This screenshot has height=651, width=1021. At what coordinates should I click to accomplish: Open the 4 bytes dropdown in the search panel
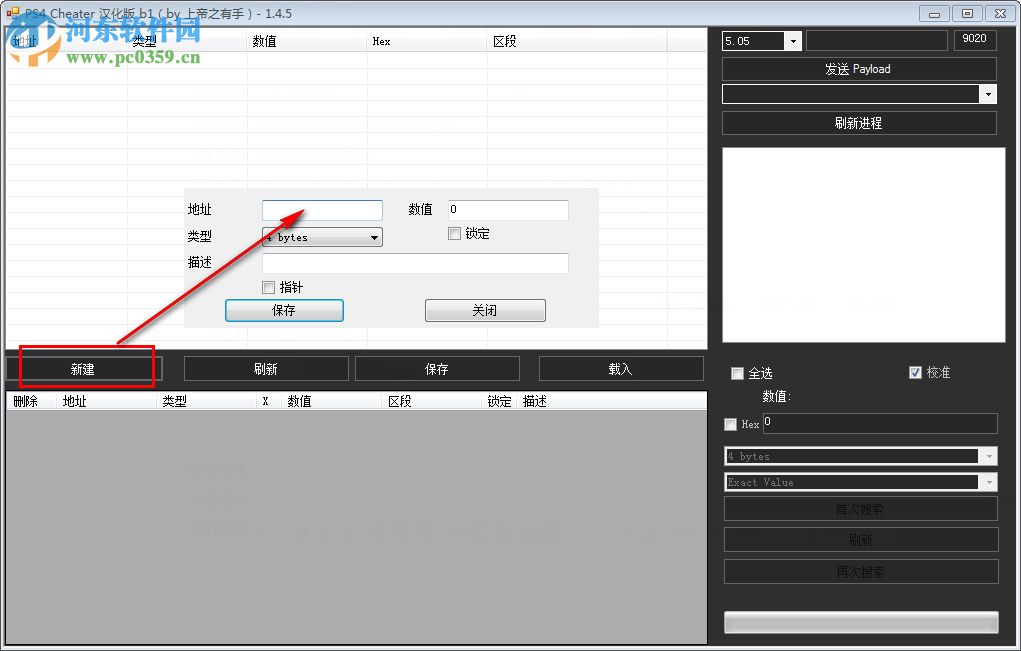point(989,456)
